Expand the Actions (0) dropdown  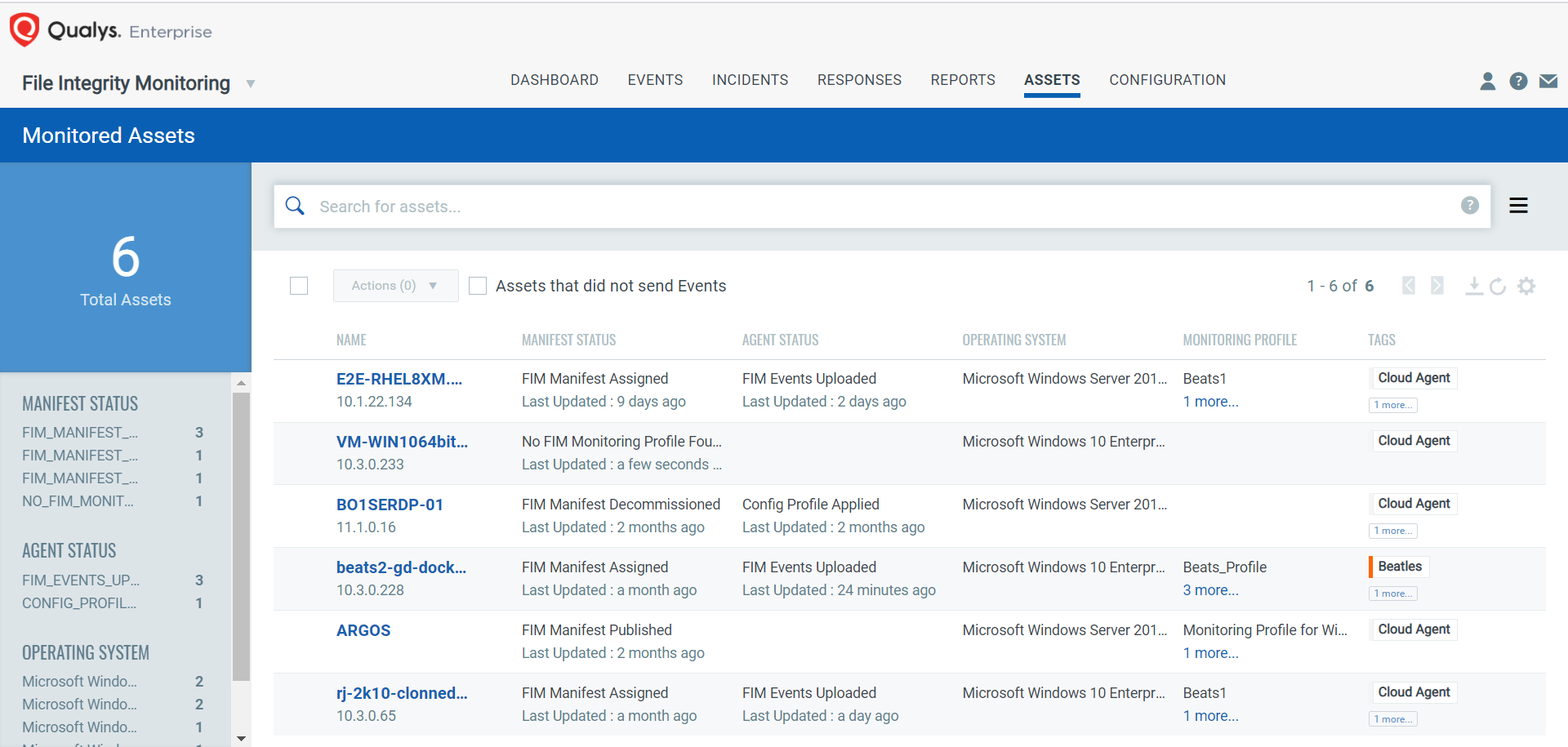pyautogui.click(x=395, y=286)
